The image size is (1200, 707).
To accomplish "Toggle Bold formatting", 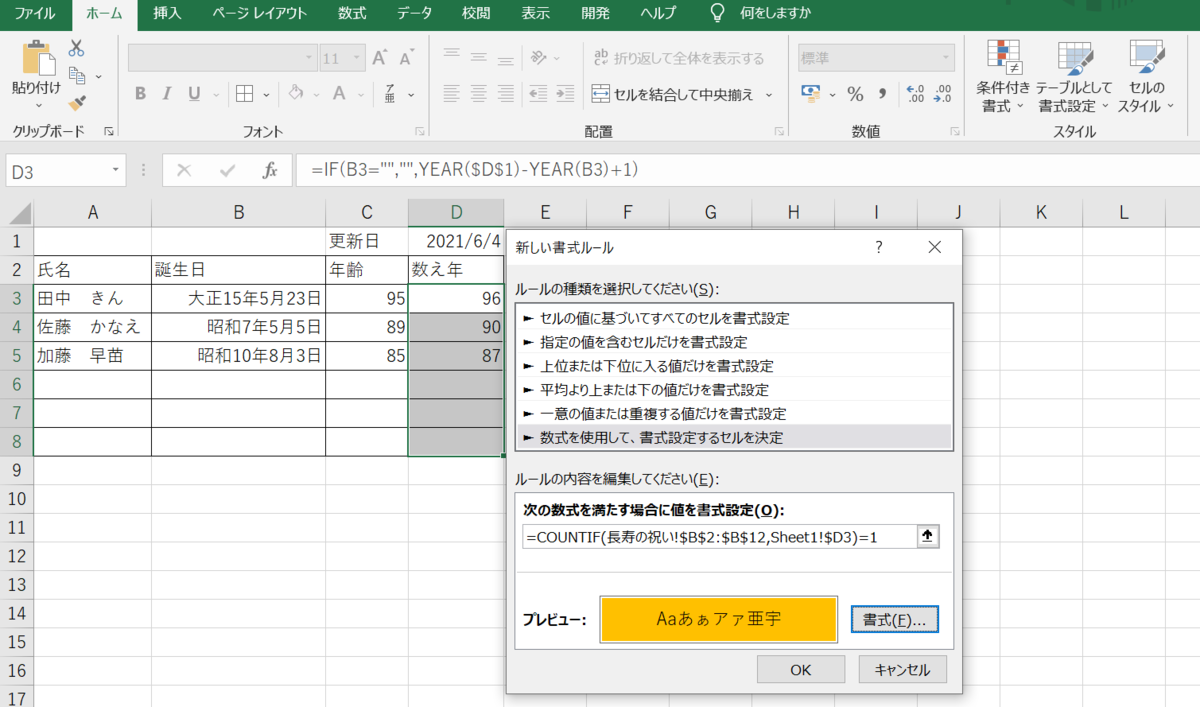I will 140,94.
